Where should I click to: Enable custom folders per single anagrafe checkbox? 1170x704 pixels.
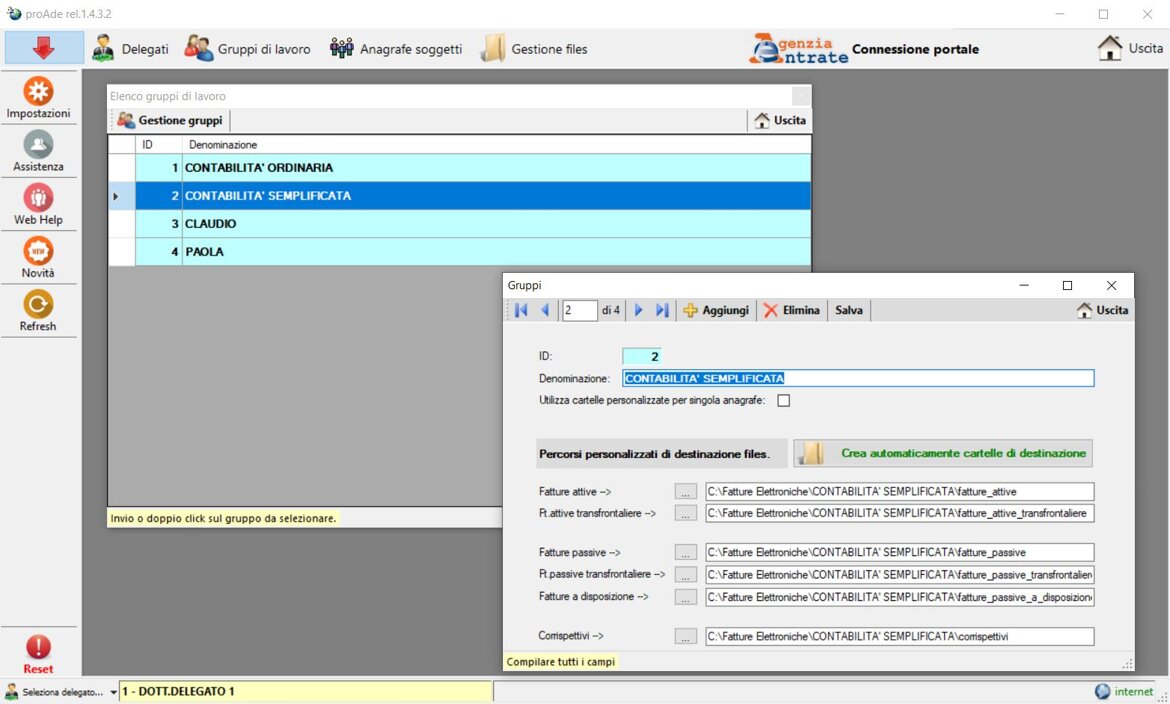click(x=784, y=401)
